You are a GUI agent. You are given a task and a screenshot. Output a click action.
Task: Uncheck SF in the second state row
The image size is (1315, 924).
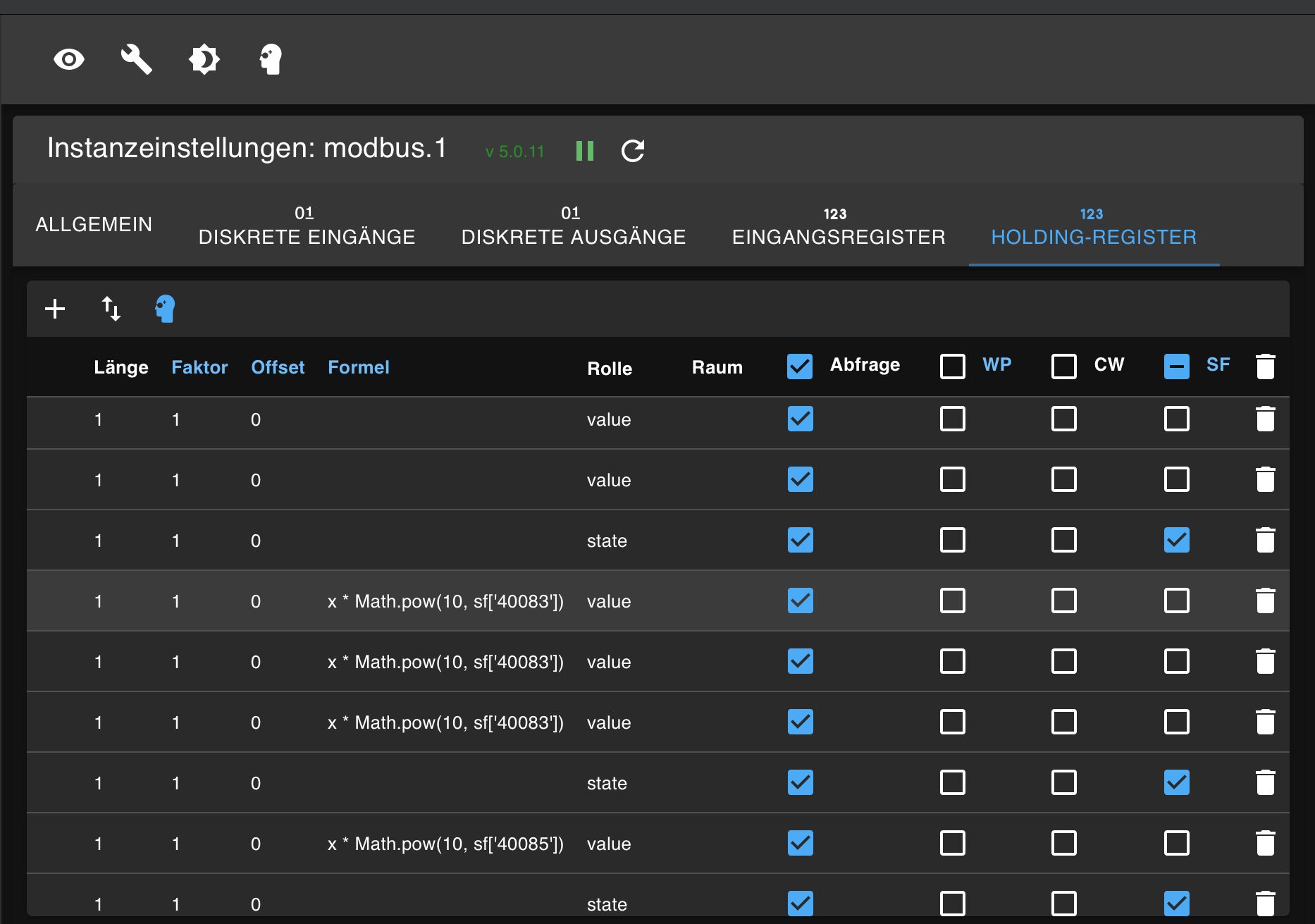tap(1177, 783)
